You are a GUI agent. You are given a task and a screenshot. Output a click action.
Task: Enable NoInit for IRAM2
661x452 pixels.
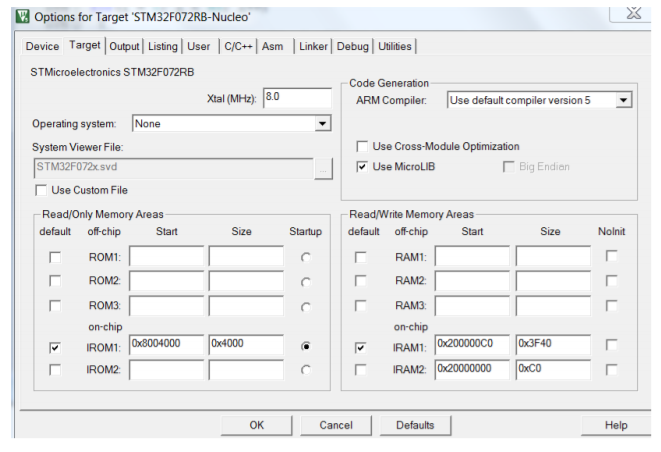pos(611,370)
